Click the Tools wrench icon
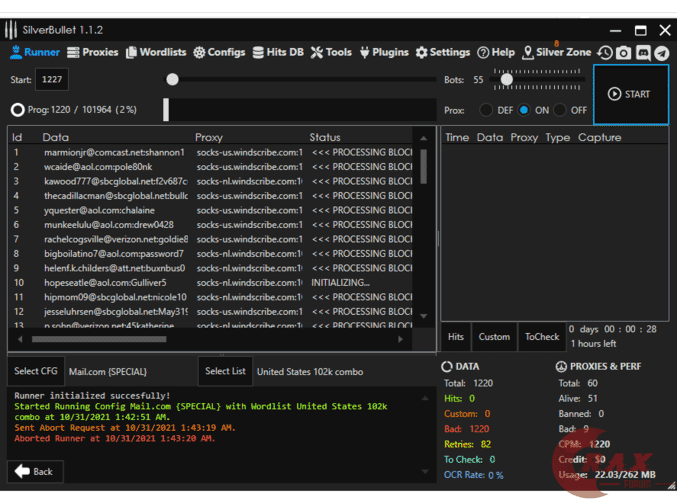677x500 pixels. click(x=317, y=52)
